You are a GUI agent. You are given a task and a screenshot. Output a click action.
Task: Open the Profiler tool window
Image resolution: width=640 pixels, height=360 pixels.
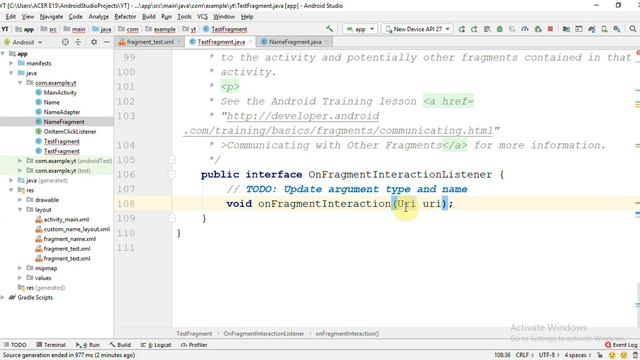[194, 345]
